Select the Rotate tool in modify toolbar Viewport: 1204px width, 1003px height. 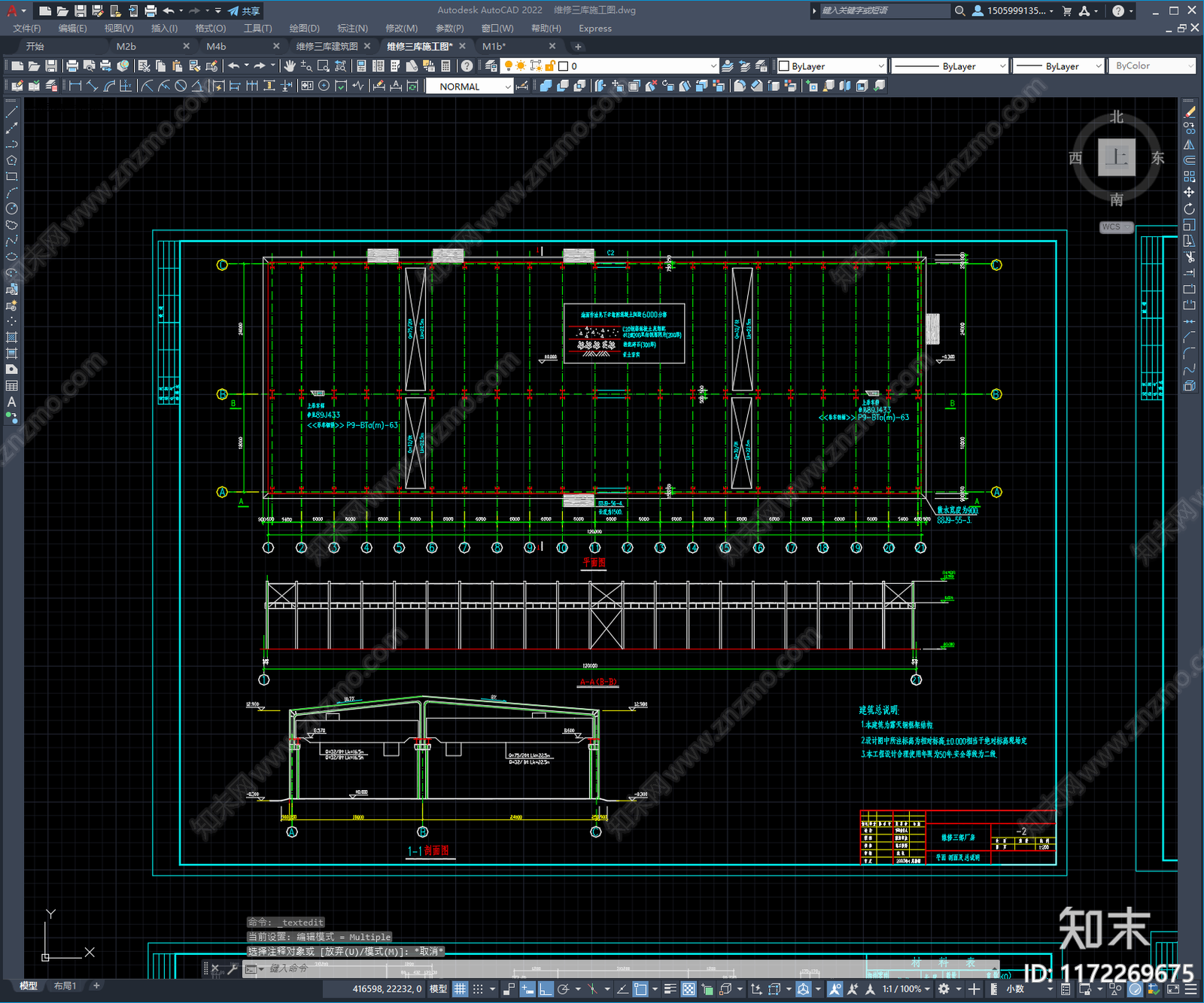tap(1190, 208)
